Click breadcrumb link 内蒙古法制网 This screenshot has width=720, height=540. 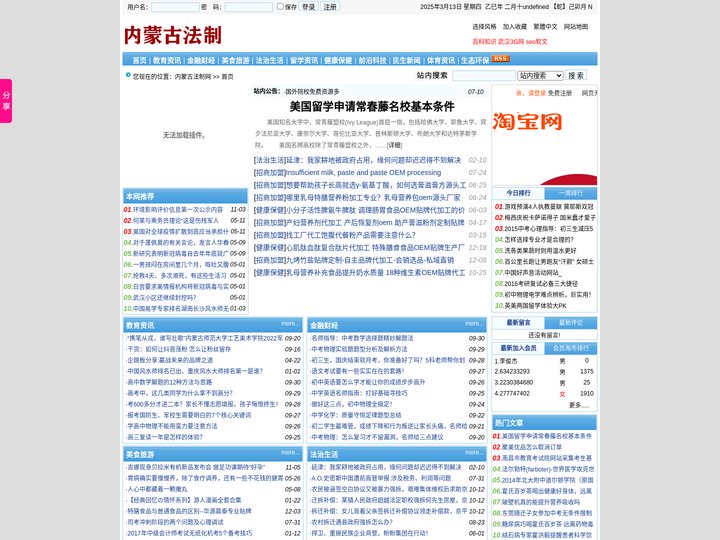[x=193, y=77]
